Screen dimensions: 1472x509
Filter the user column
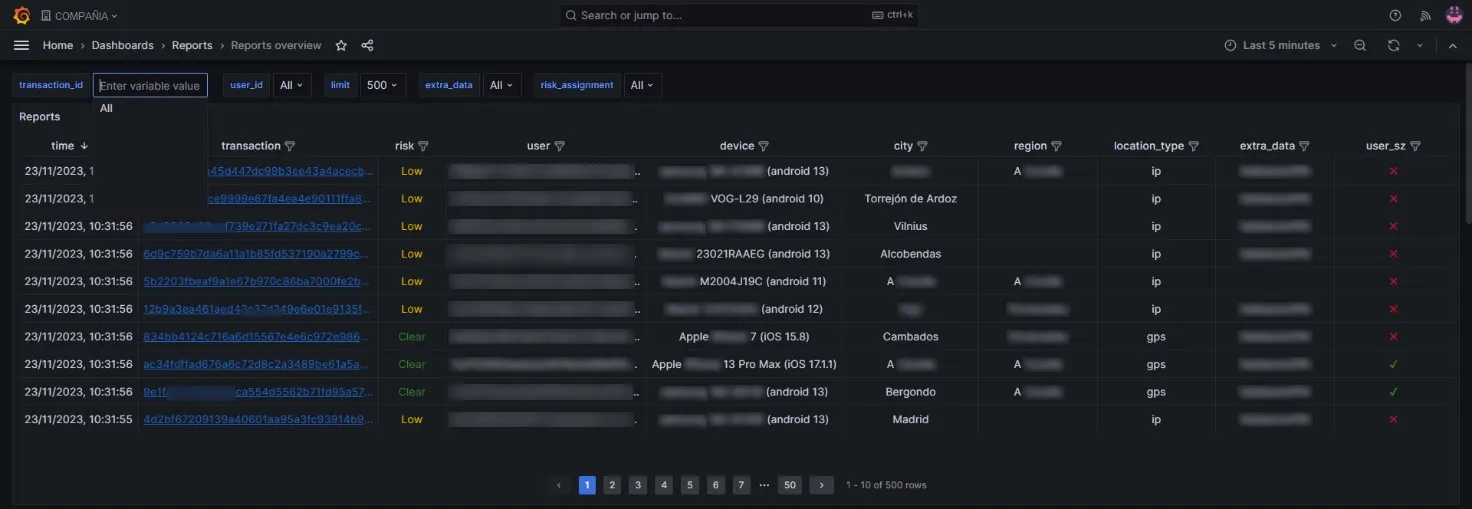point(559,146)
